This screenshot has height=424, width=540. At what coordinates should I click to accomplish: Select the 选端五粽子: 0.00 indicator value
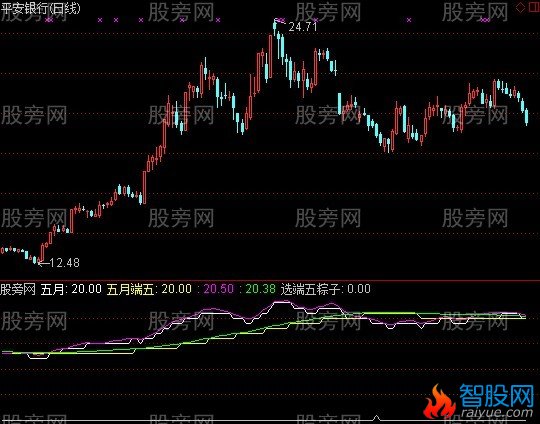(326, 289)
